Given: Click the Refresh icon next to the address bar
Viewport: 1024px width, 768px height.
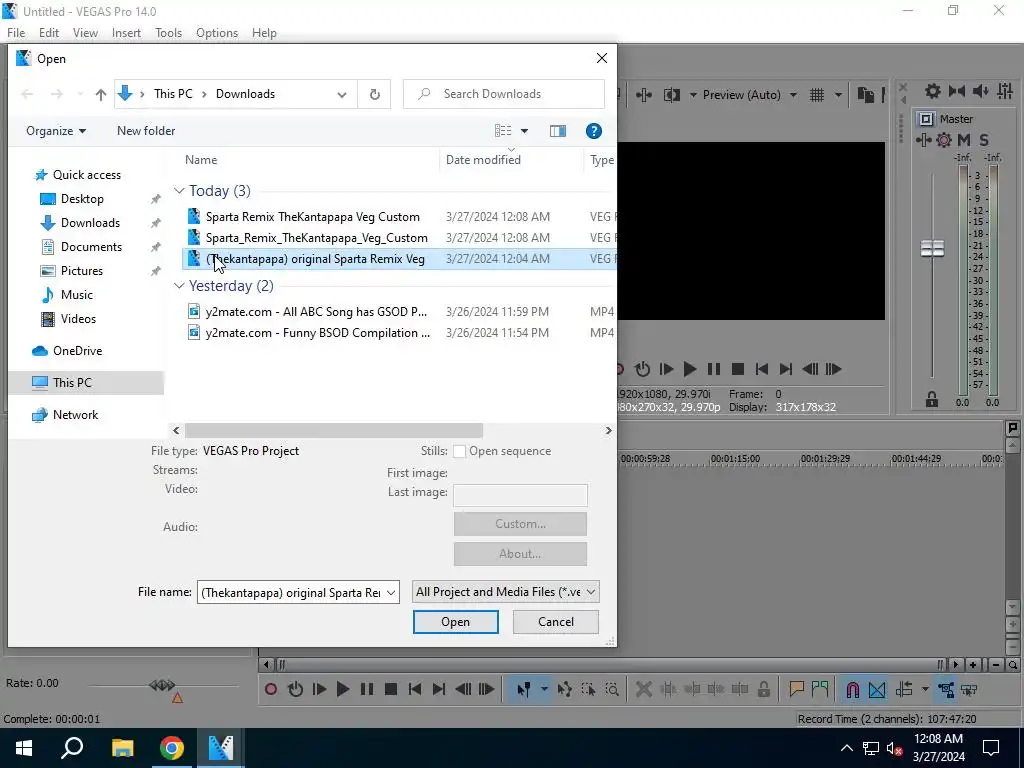Looking at the screenshot, I should pyautogui.click(x=374, y=94).
